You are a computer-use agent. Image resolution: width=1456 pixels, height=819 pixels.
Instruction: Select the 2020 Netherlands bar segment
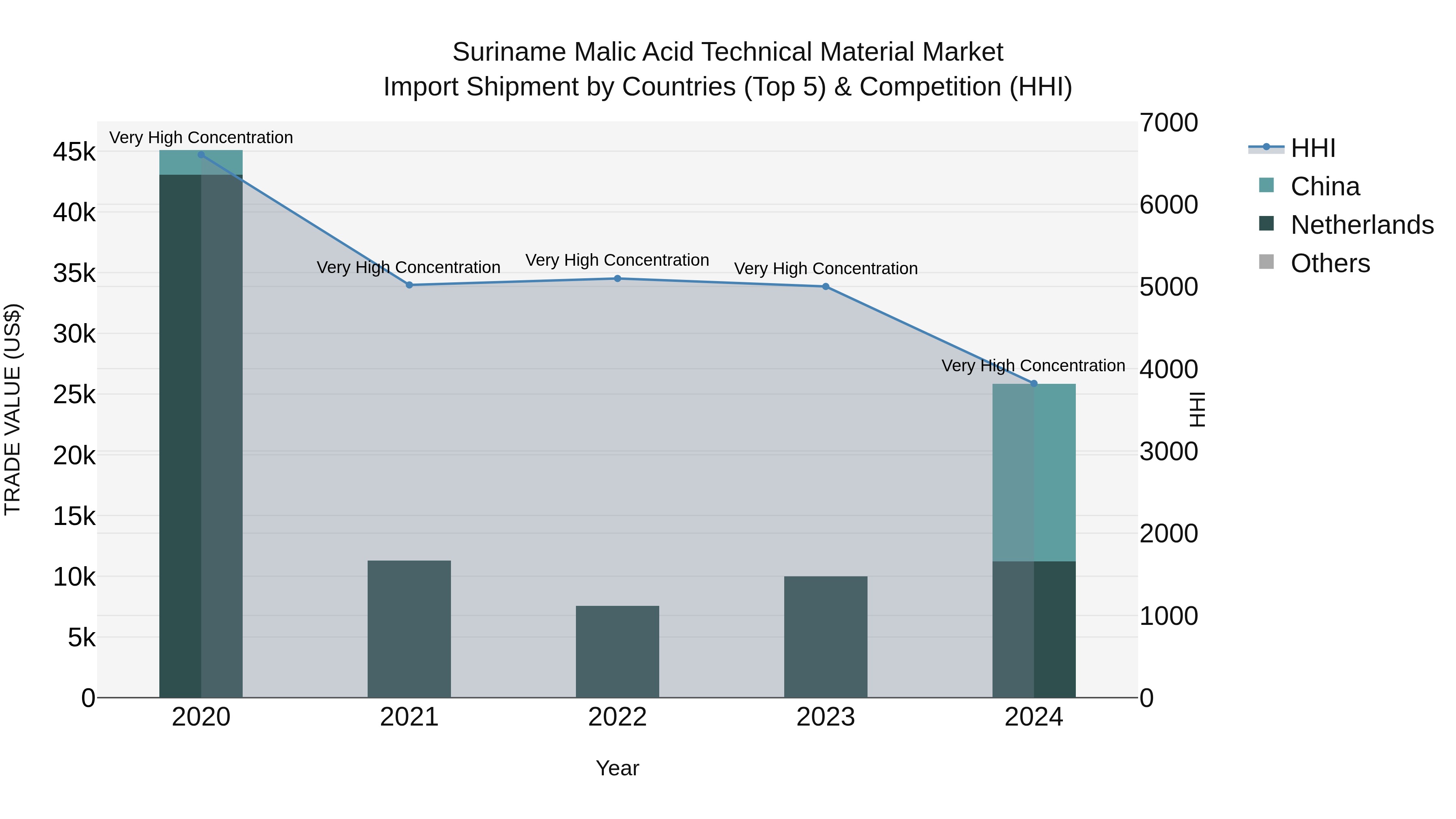tap(201, 436)
